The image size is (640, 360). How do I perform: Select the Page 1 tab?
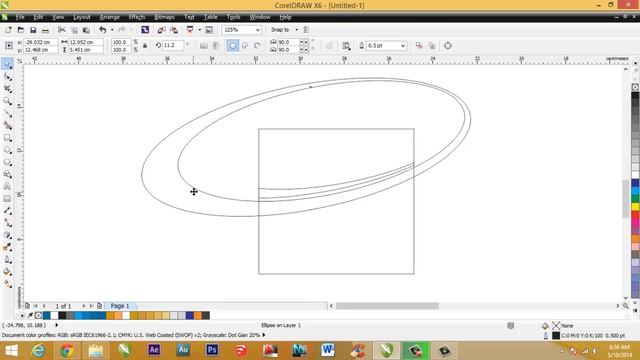(x=120, y=306)
